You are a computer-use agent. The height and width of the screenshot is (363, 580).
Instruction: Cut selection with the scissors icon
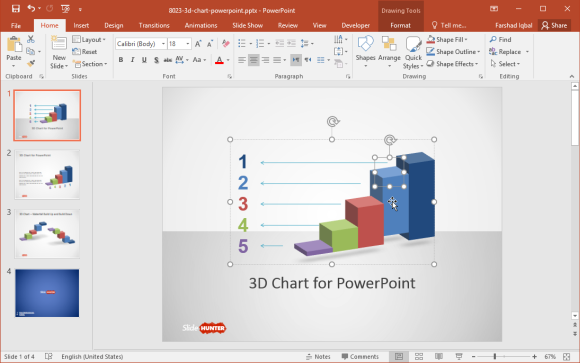coord(31,39)
